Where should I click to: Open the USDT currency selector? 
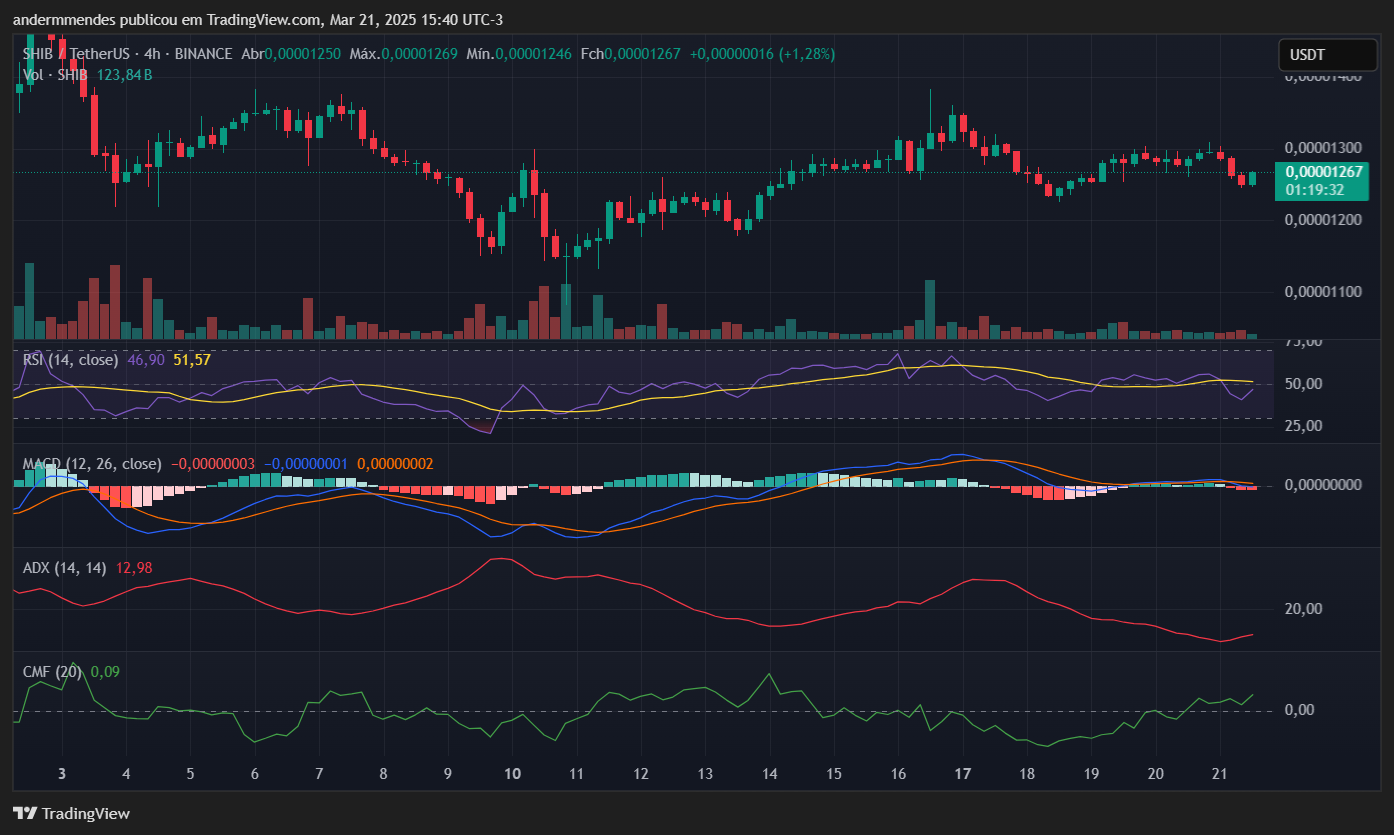pyautogui.click(x=1327, y=55)
